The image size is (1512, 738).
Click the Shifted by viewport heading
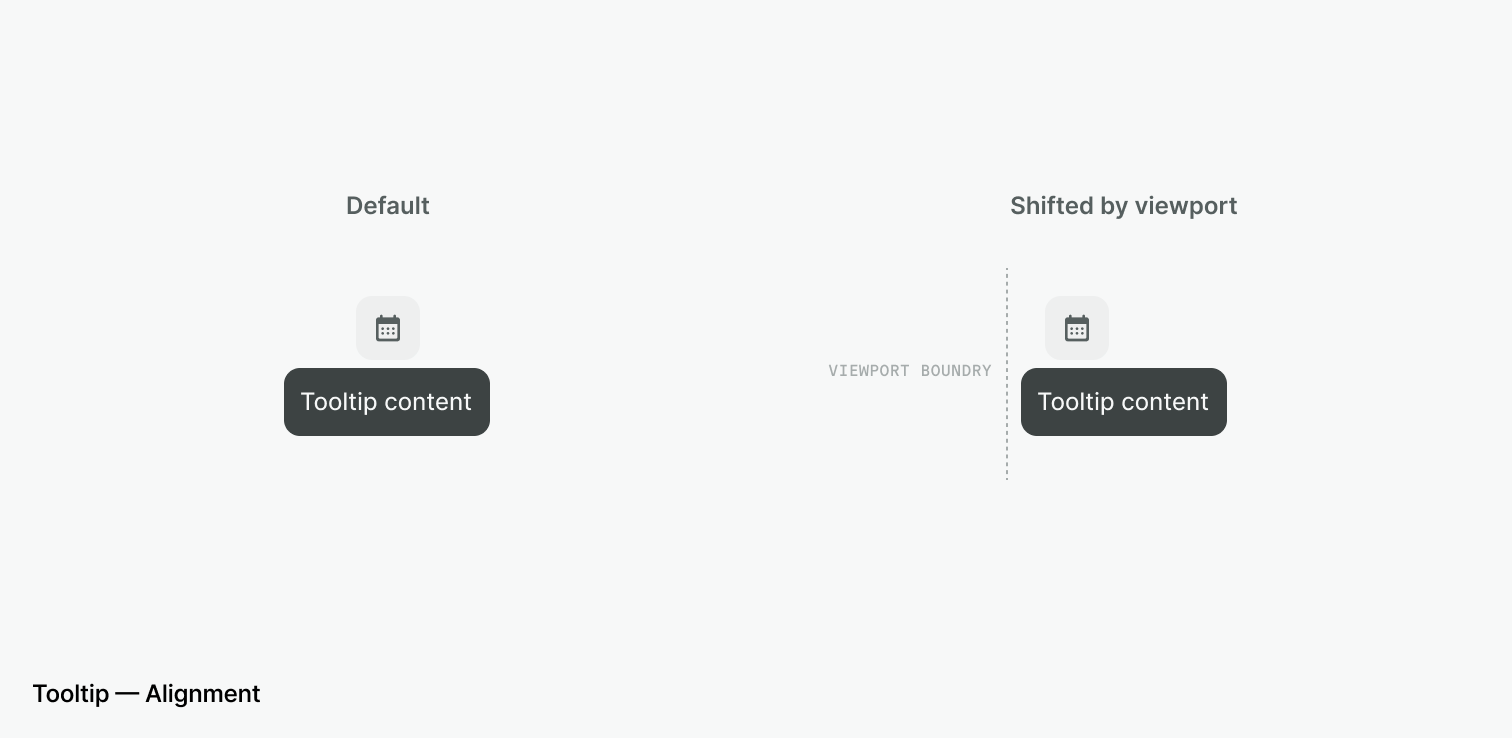coord(1124,206)
